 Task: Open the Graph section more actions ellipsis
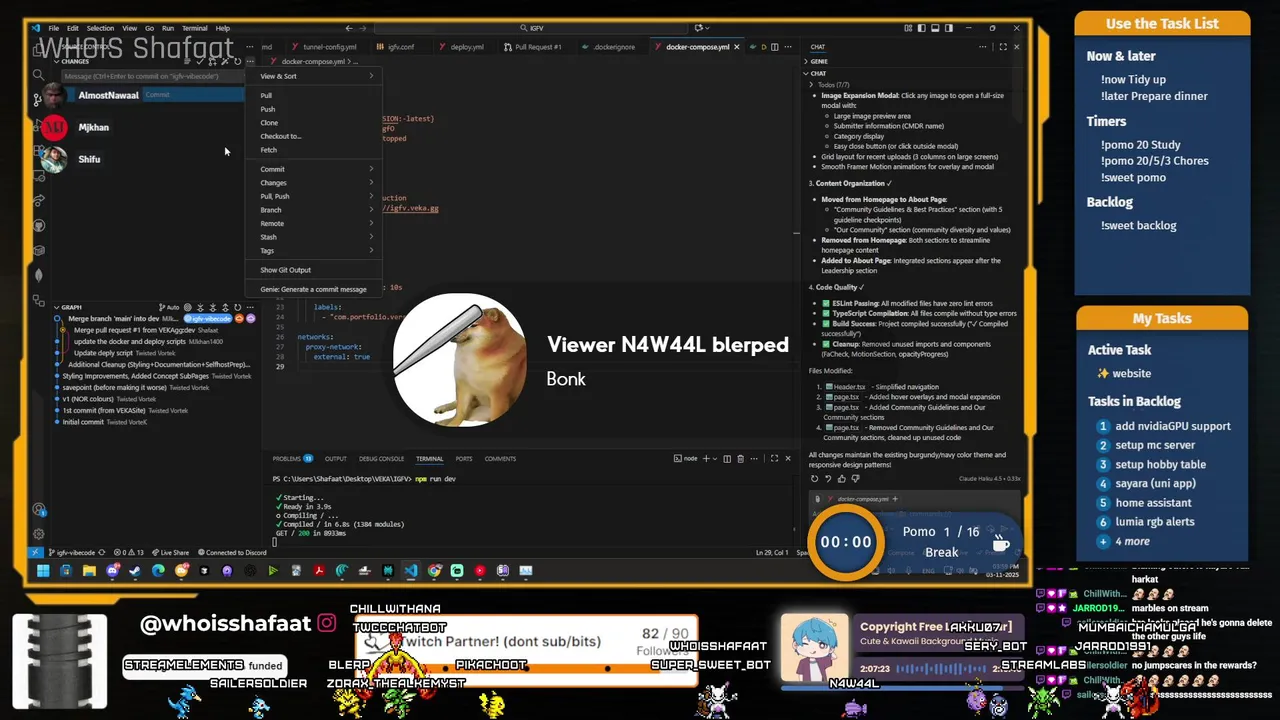250,308
